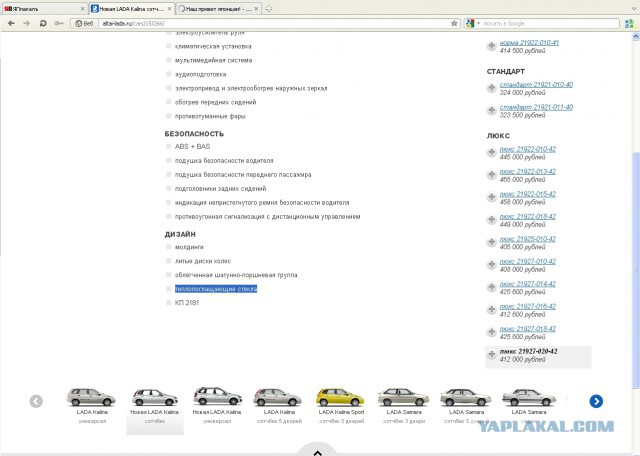640x456 pixels.
Task: Select the LADA Kalina универсал thumbnail
Action: 92,405
